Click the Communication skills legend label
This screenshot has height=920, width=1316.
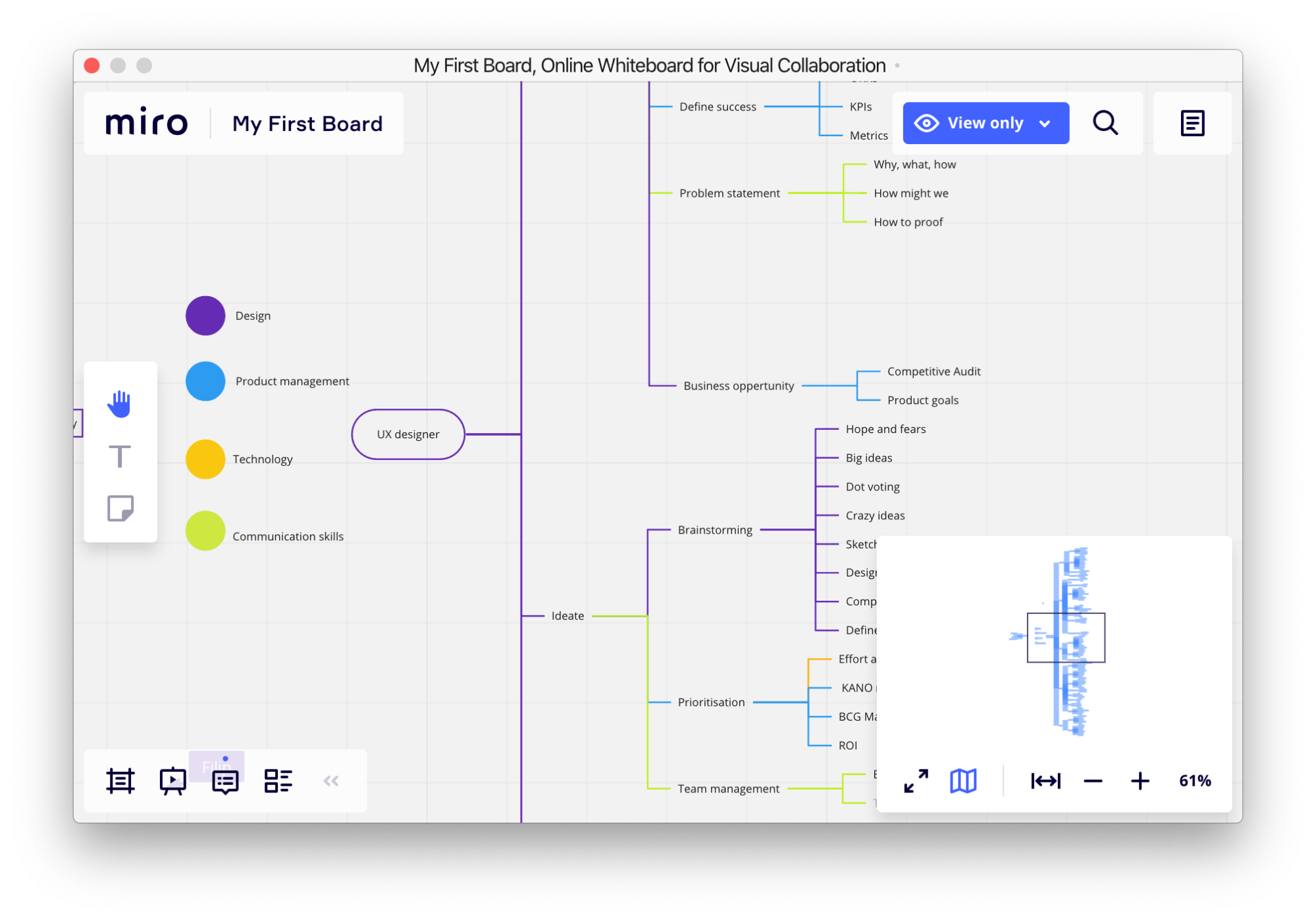[288, 536]
